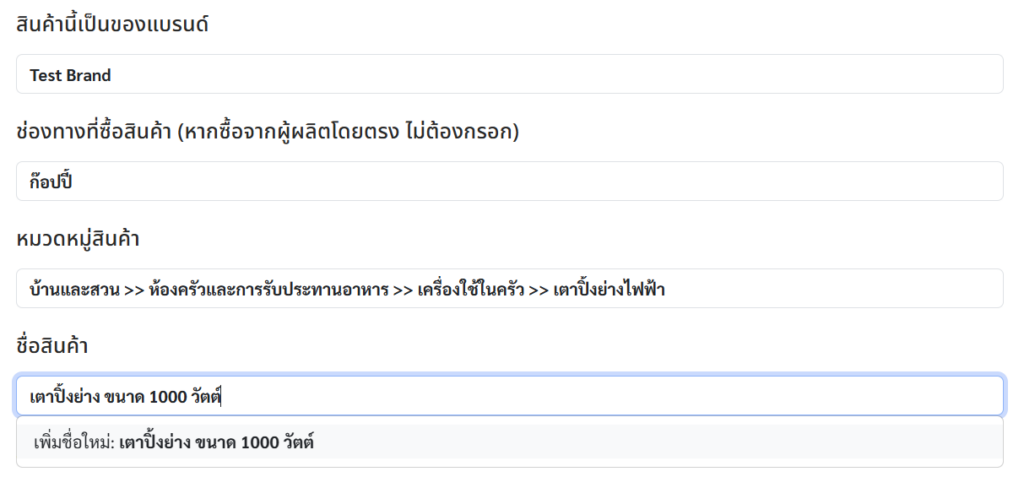This screenshot has height=477, width=1024.
Task: Click the 'Test Brand' brand input field
Action: (x=509, y=75)
